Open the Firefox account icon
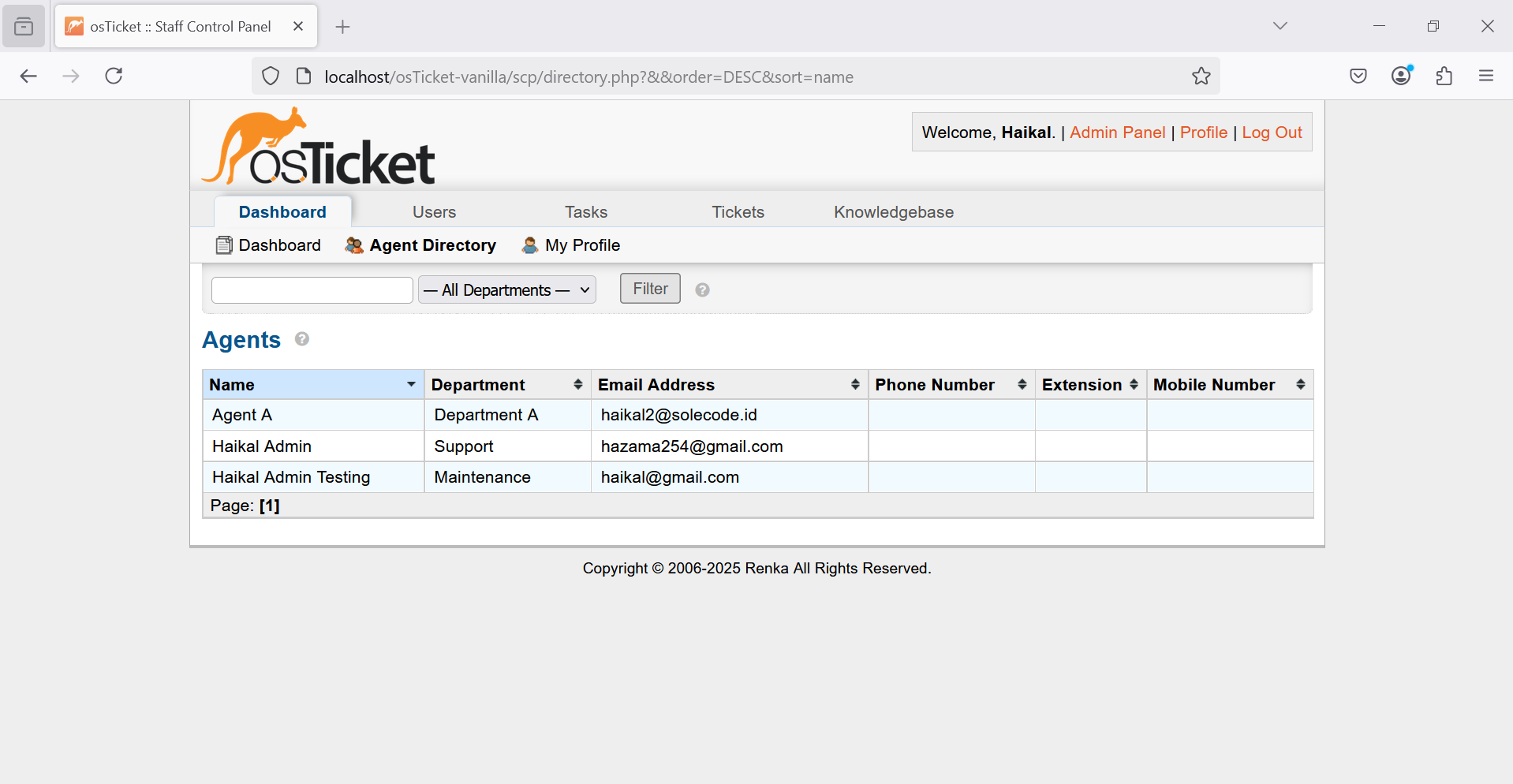This screenshot has height=784, width=1513. [x=1401, y=77]
